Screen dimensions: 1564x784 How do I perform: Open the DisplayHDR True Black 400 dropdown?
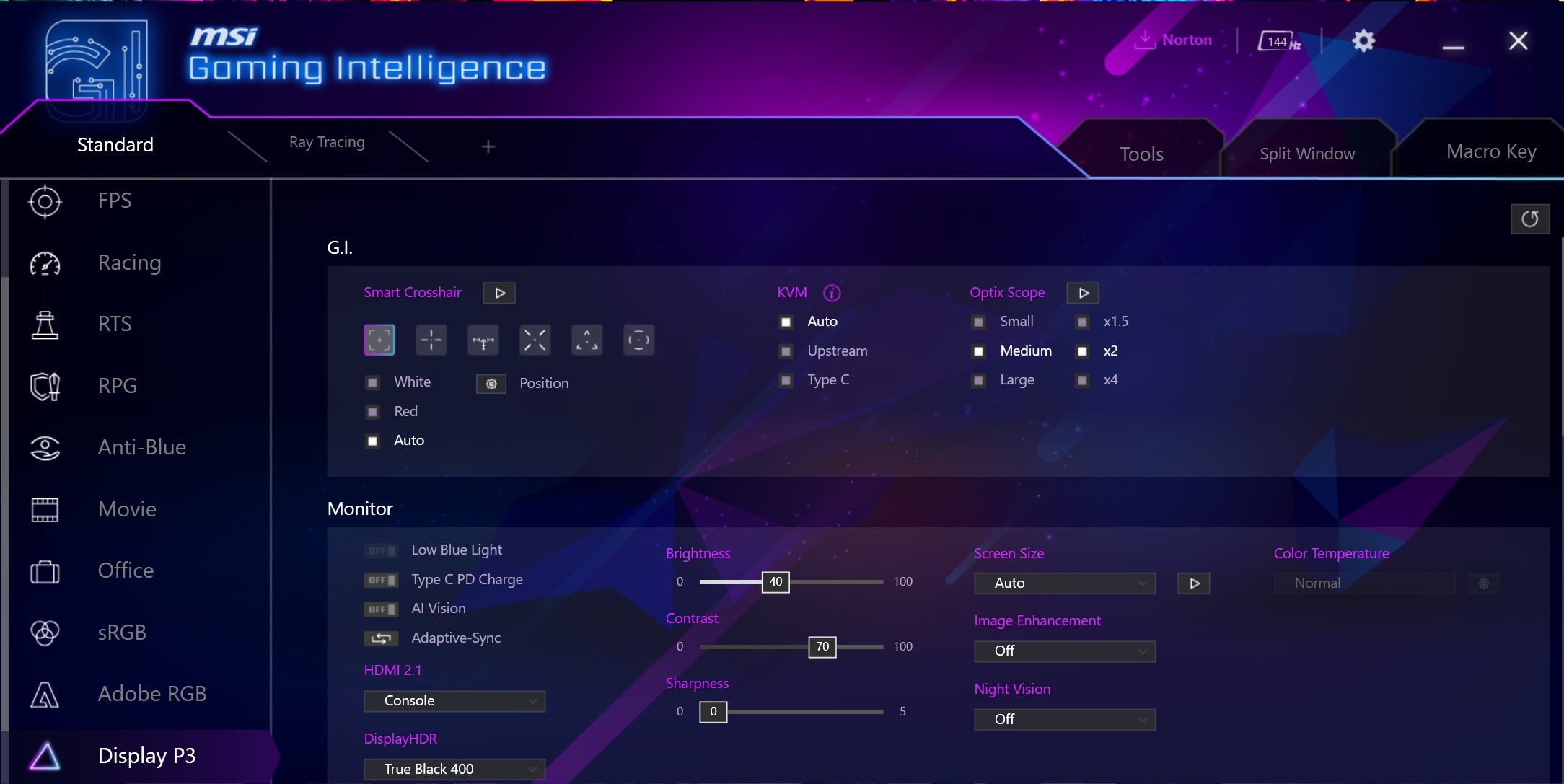click(454, 770)
